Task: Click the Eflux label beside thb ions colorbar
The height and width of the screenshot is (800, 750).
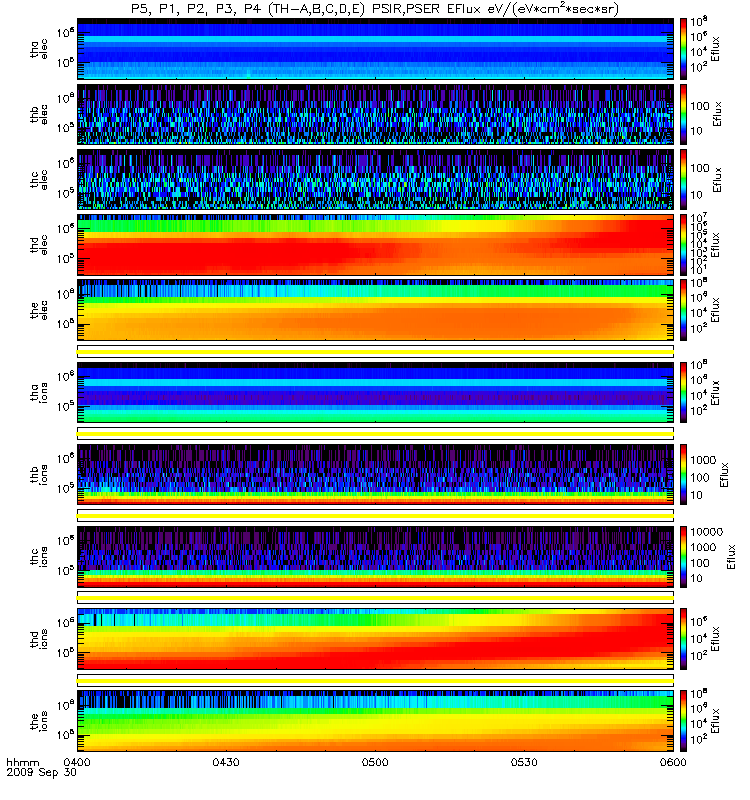Action: pos(724,474)
